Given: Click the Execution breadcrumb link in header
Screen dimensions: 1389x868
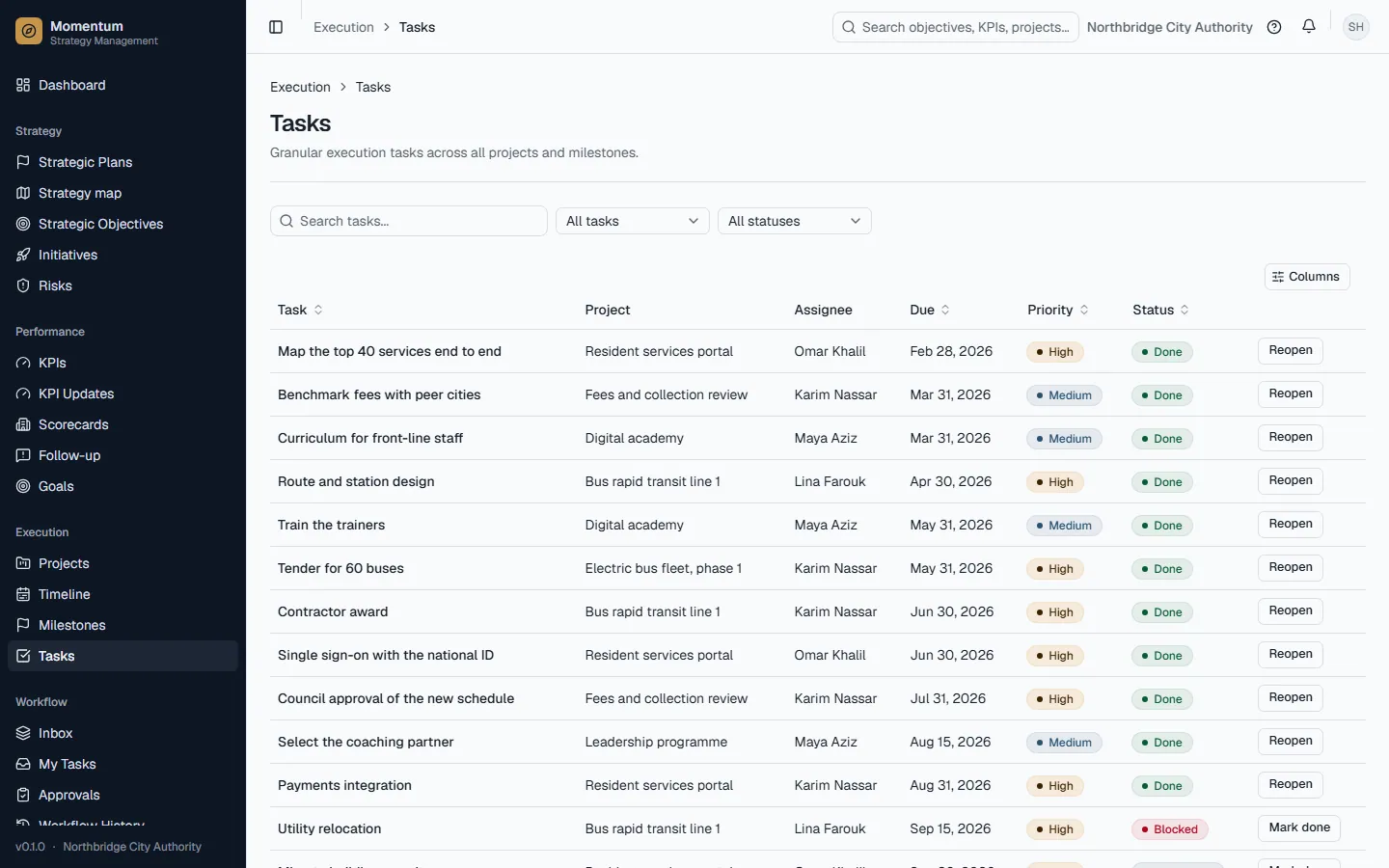Looking at the screenshot, I should pos(343,27).
